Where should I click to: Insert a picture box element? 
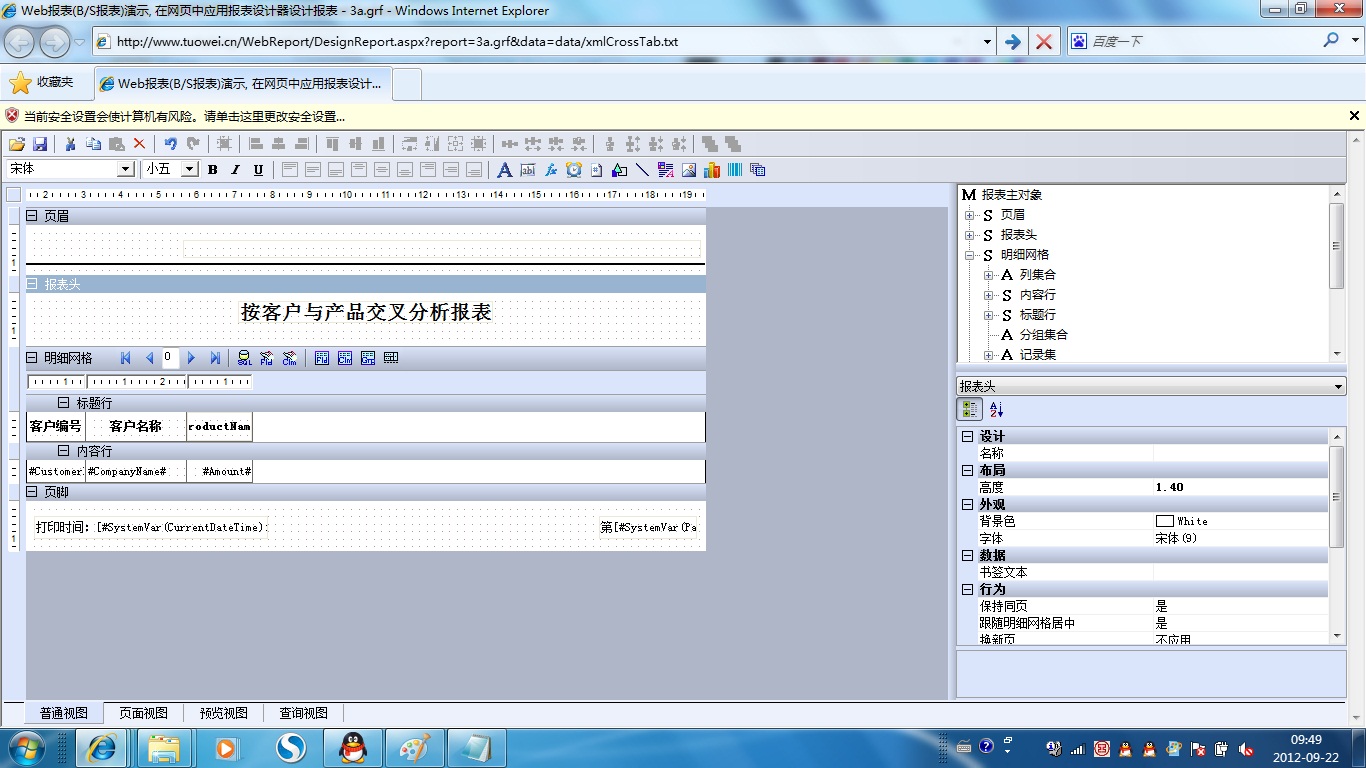pyautogui.click(x=689, y=170)
